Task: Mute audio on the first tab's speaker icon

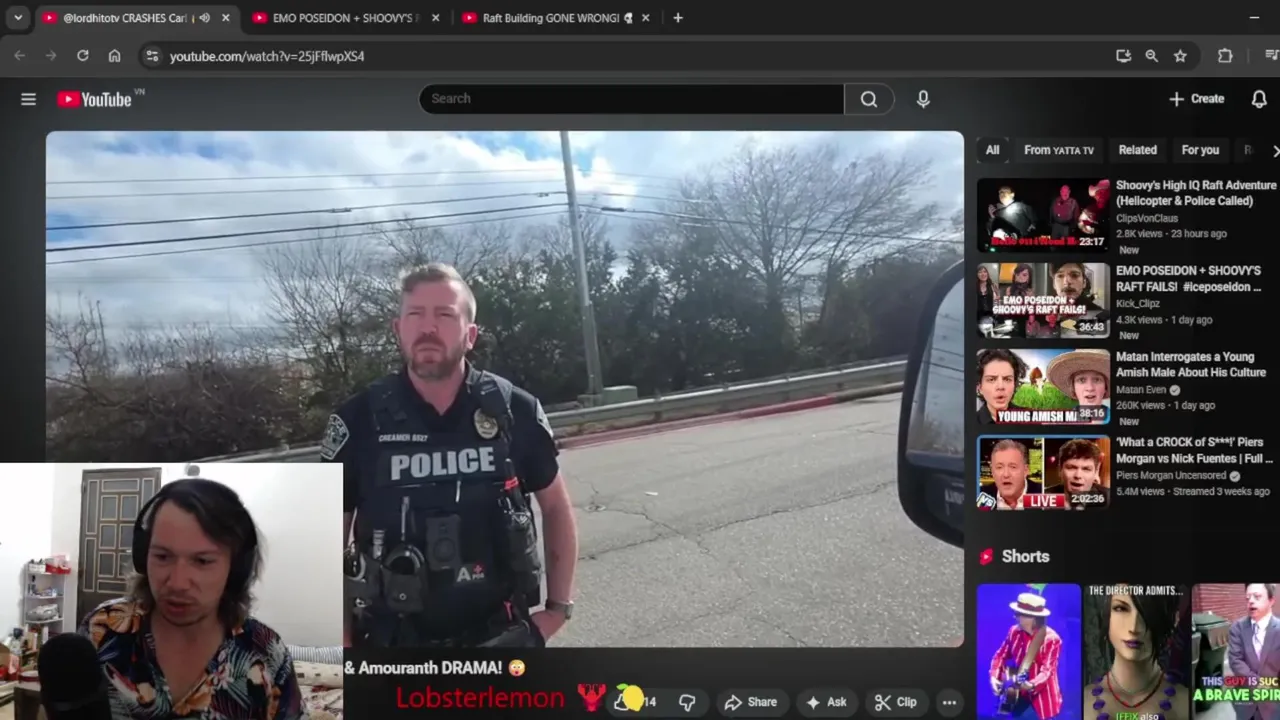Action: pos(204,18)
